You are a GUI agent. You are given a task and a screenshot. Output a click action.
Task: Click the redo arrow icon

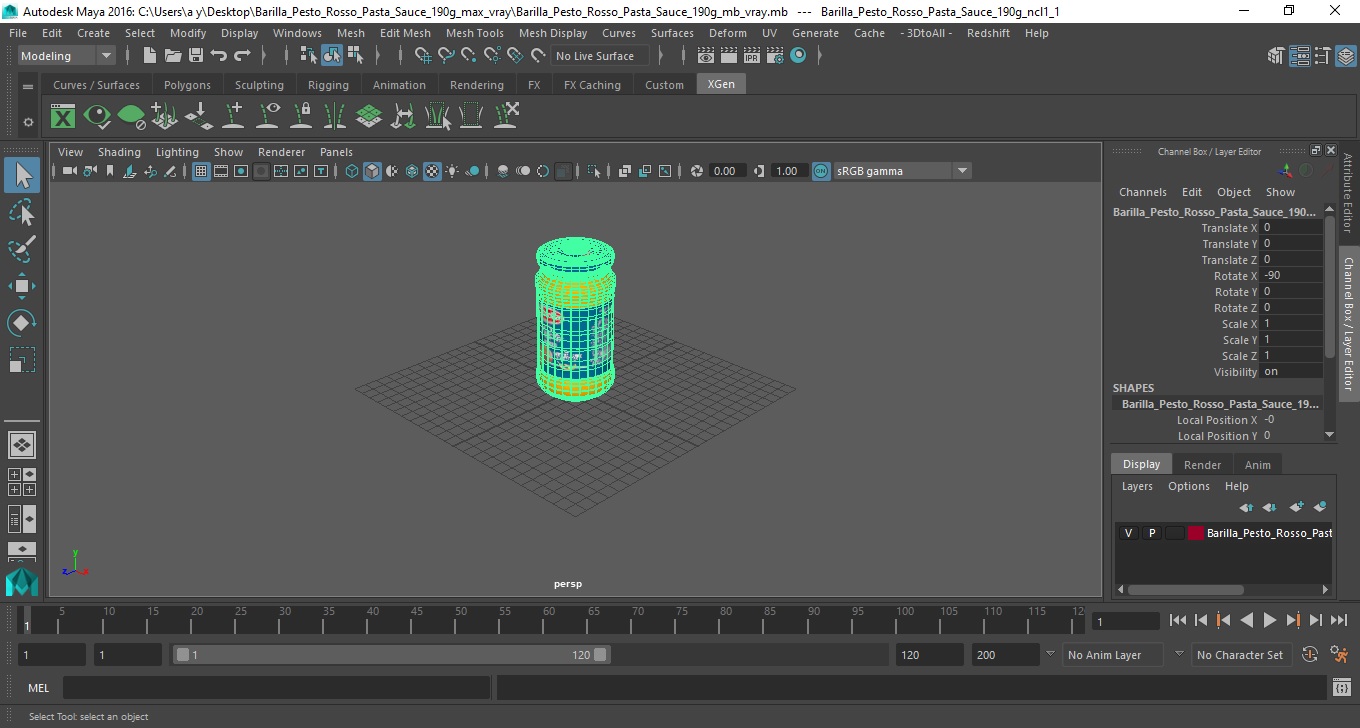[x=242, y=56]
